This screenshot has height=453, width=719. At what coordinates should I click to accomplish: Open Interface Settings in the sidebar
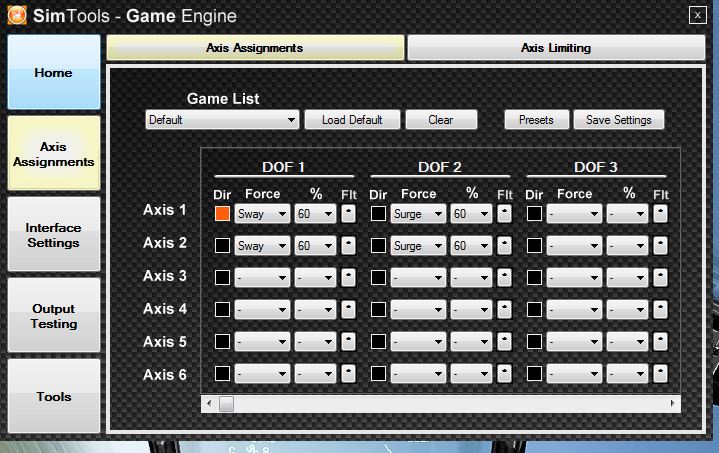pos(54,235)
